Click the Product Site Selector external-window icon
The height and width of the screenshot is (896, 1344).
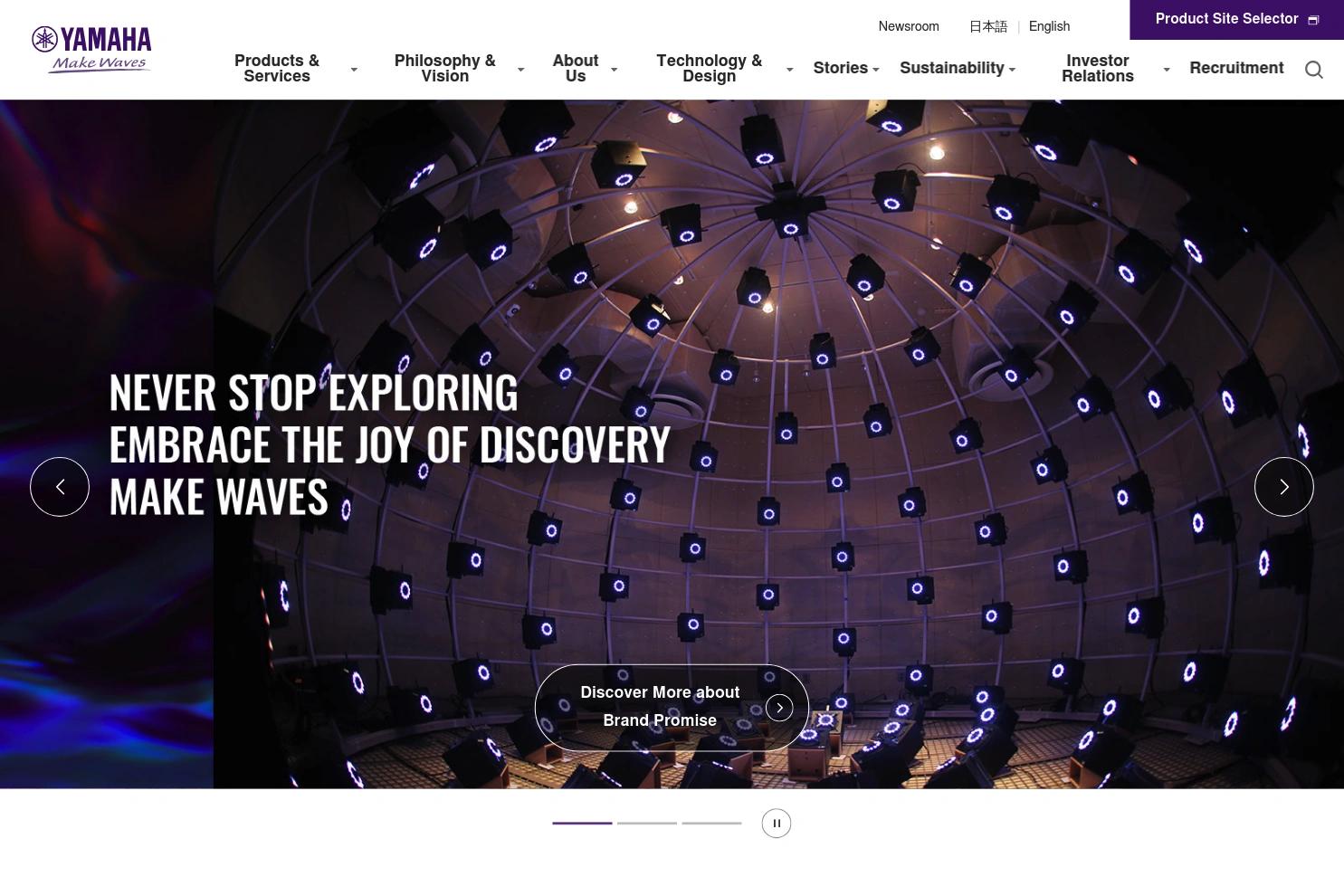[1313, 20]
